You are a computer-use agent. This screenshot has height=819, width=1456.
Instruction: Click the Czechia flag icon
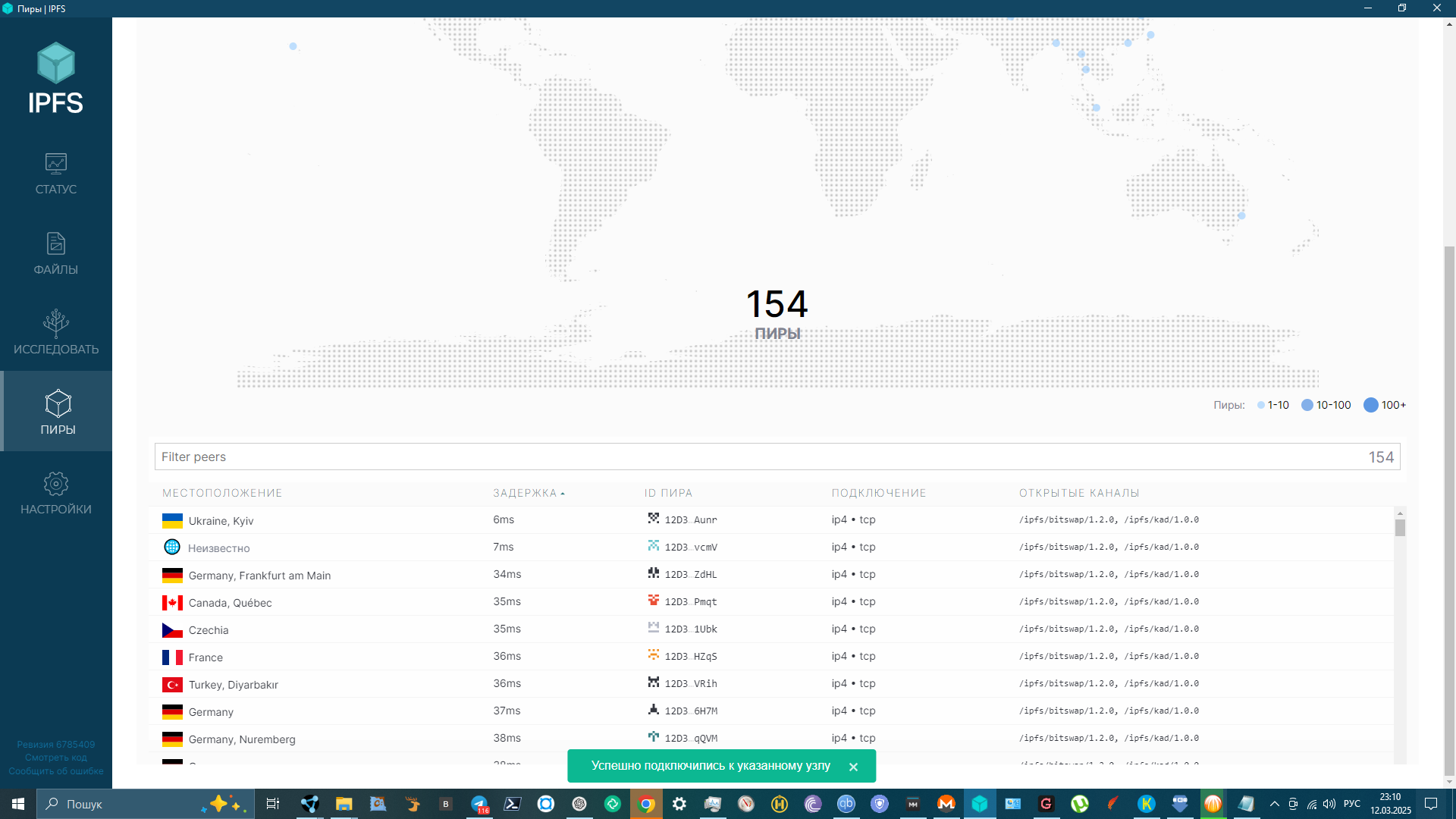pyautogui.click(x=172, y=630)
